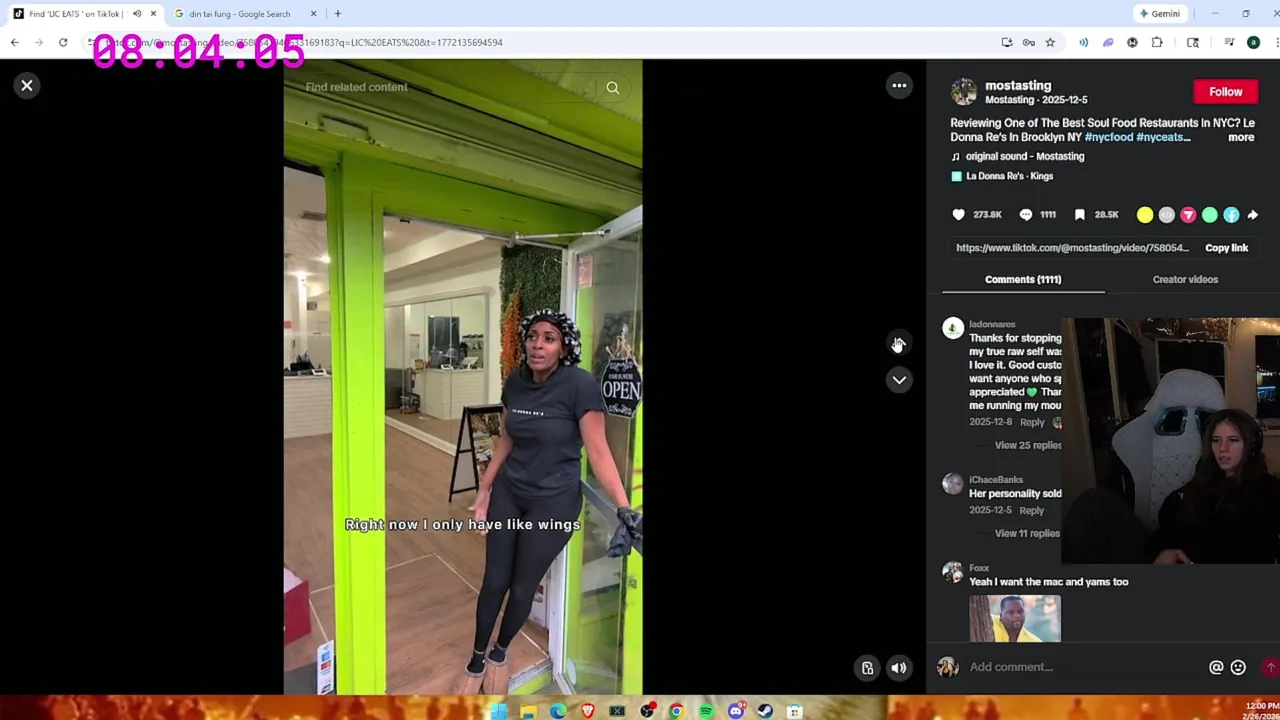Toggle the auto-scroll icon next to volume

point(867,668)
